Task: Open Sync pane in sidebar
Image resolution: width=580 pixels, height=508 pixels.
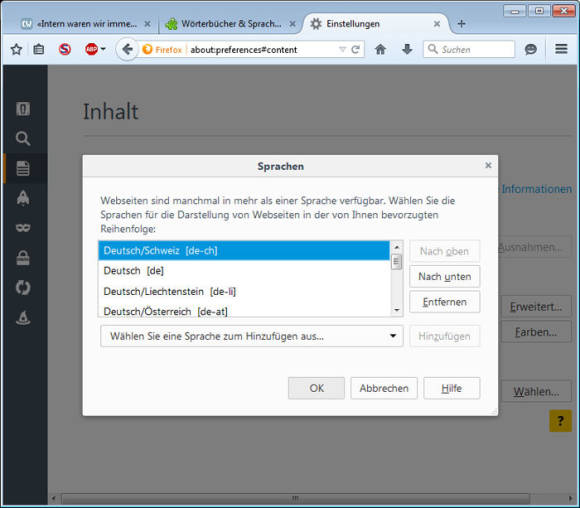Action: click(23, 287)
